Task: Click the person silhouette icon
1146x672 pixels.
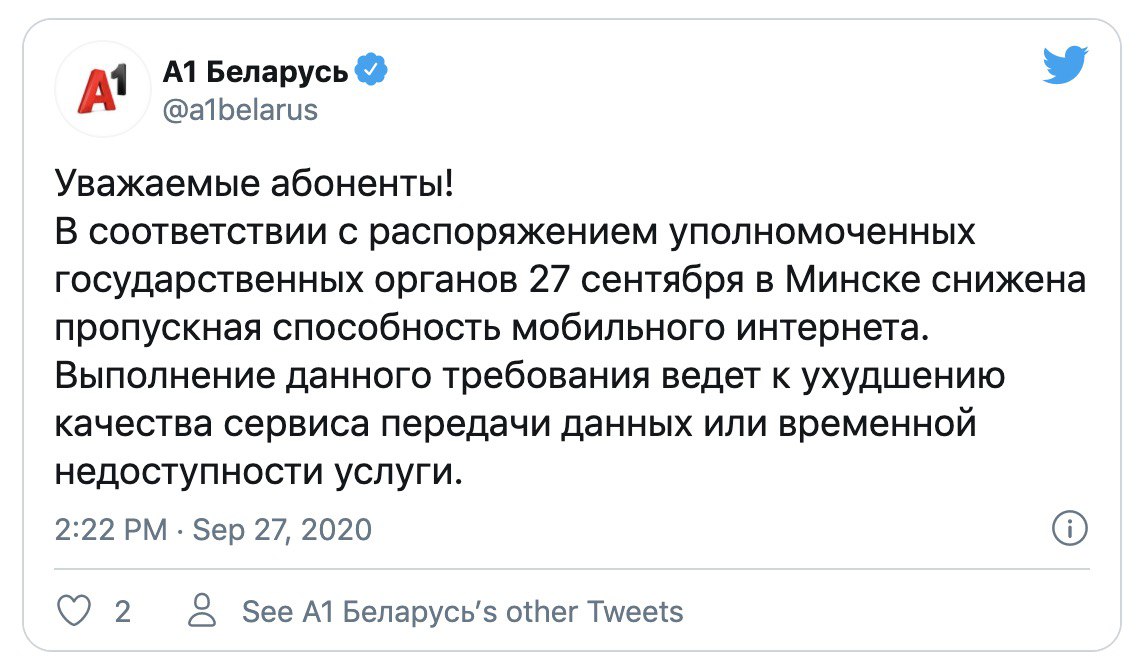Action: (204, 611)
